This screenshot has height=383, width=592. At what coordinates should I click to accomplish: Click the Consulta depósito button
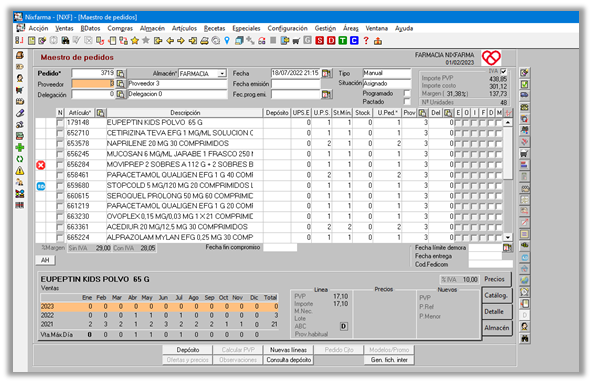pos(288,360)
